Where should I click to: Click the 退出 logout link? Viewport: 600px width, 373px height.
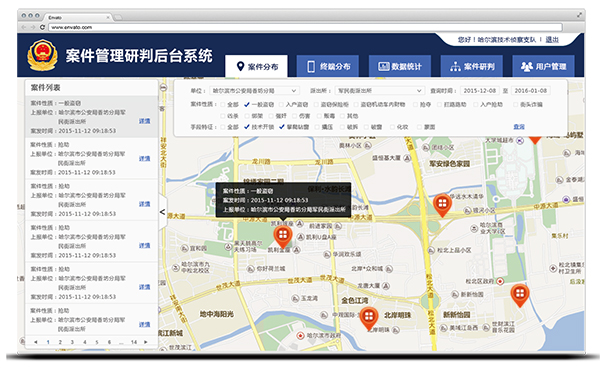pyautogui.click(x=552, y=39)
